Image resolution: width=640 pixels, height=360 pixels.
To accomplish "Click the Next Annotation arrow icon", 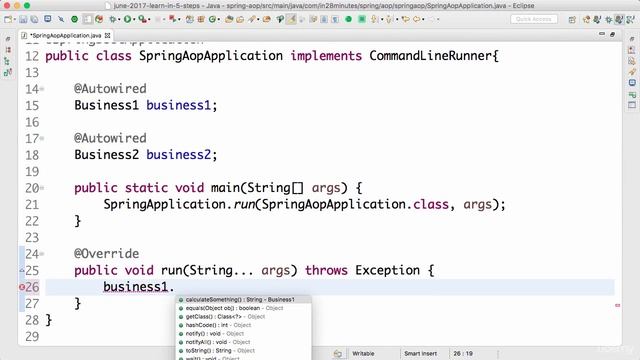I will (374, 19).
